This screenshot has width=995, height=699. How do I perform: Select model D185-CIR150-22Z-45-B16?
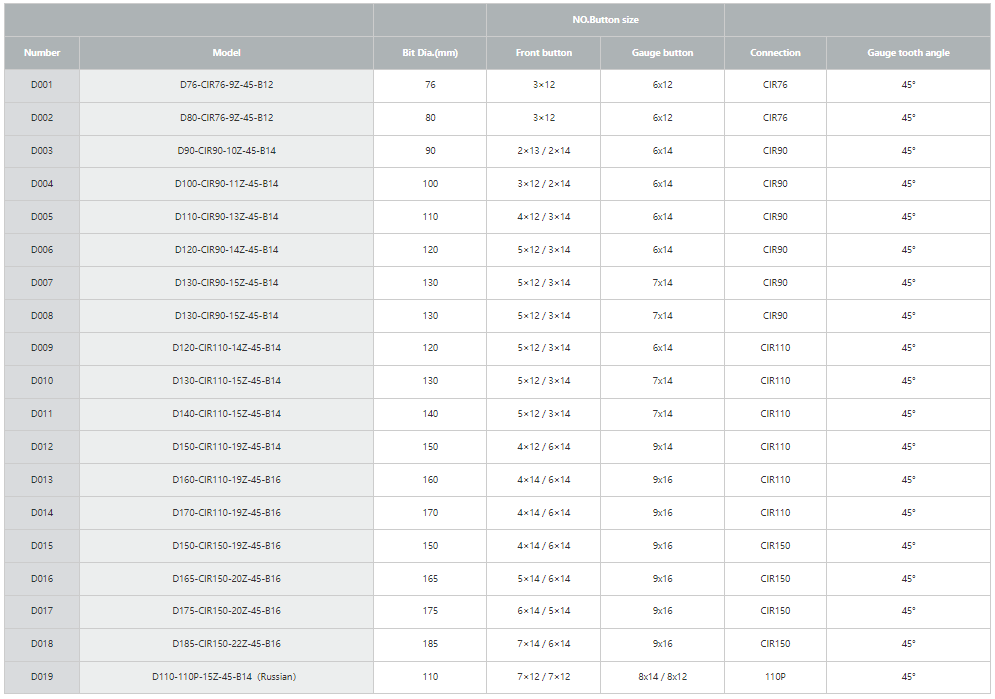point(227,644)
